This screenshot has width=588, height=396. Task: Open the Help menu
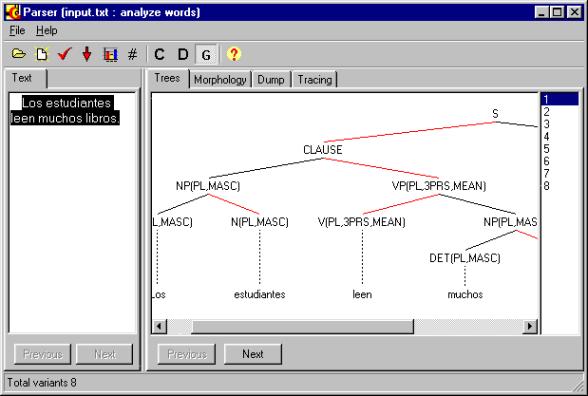[x=47, y=30]
